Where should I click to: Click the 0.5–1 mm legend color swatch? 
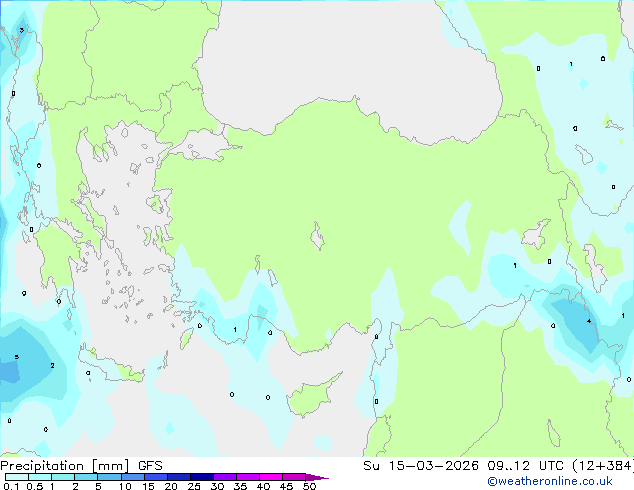coord(40,477)
